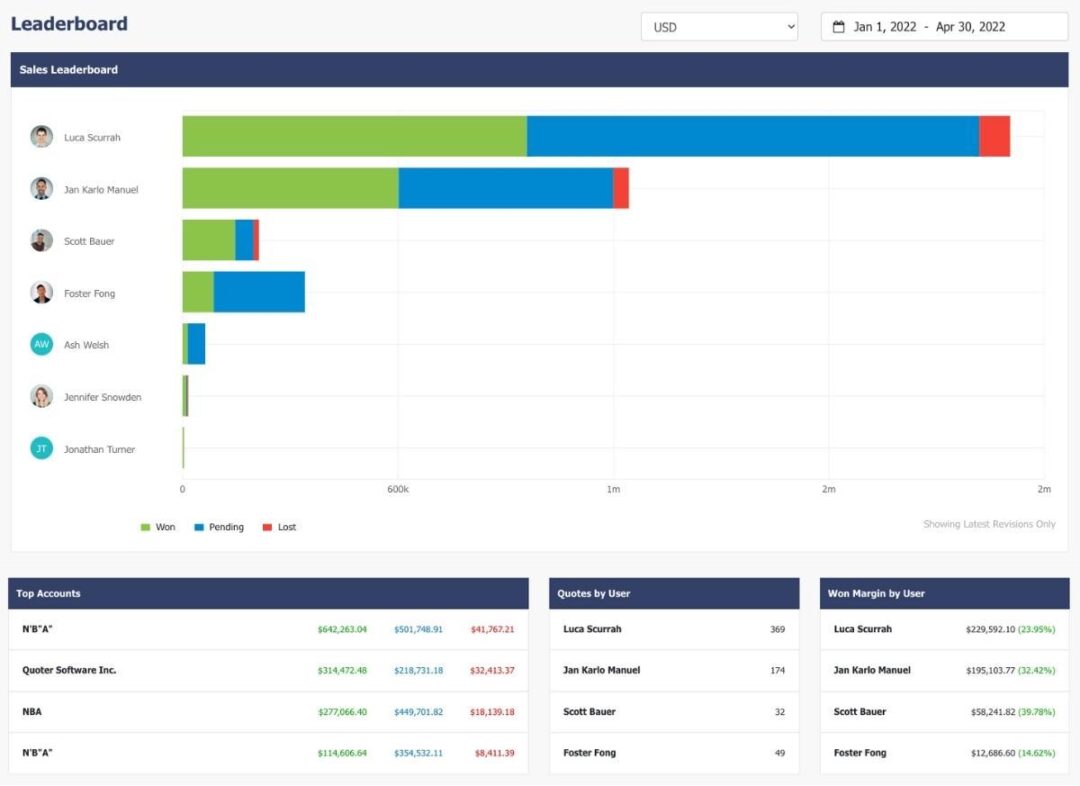
Task: Click the Won Margin by User header
Action: 945,593
